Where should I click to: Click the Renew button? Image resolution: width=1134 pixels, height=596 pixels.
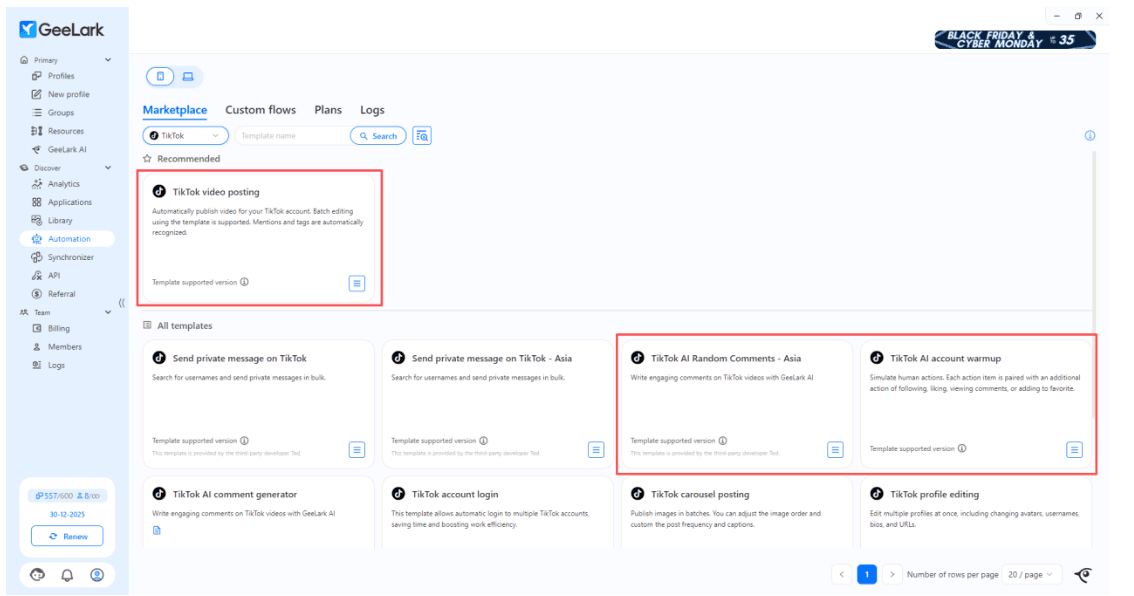coord(67,537)
